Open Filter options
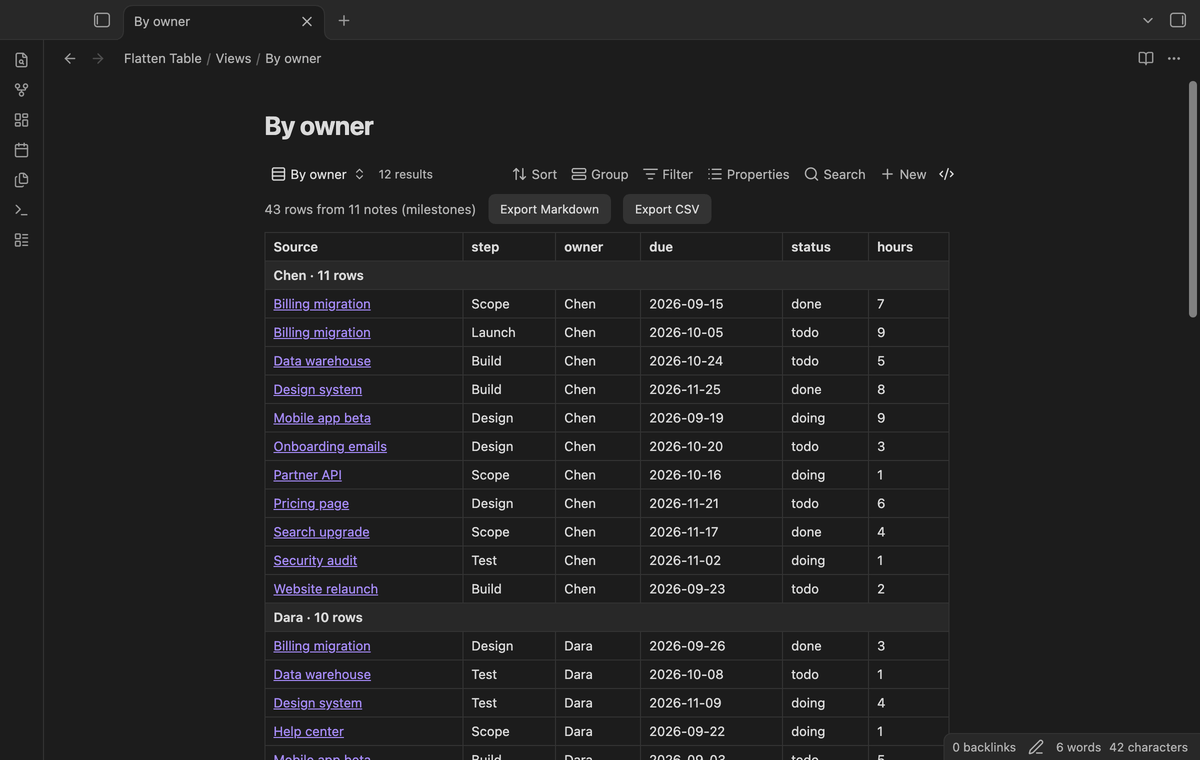The height and width of the screenshot is (760, 1200). 668,174
